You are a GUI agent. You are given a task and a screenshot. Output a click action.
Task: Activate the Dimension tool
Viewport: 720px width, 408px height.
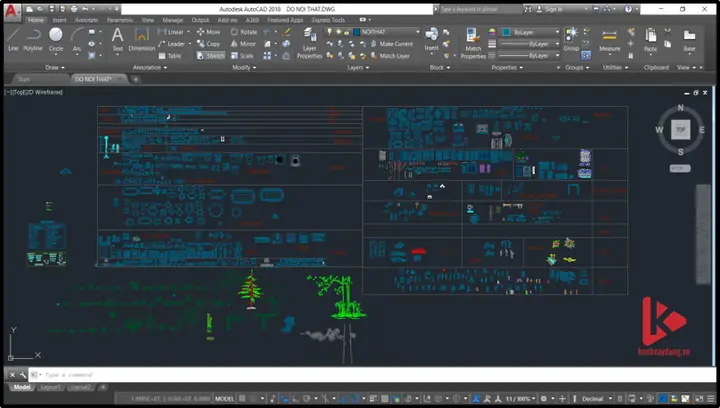(x=141, y=39)
